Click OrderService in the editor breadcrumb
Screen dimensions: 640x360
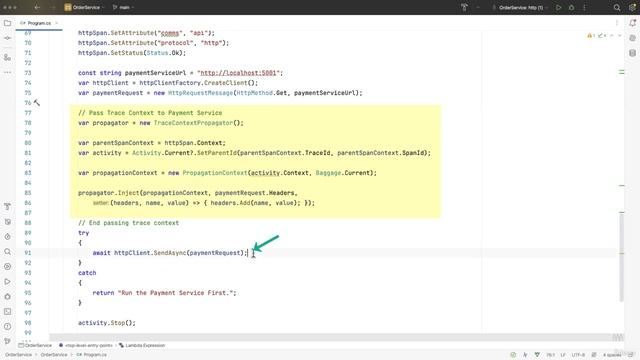click(36, 345)
